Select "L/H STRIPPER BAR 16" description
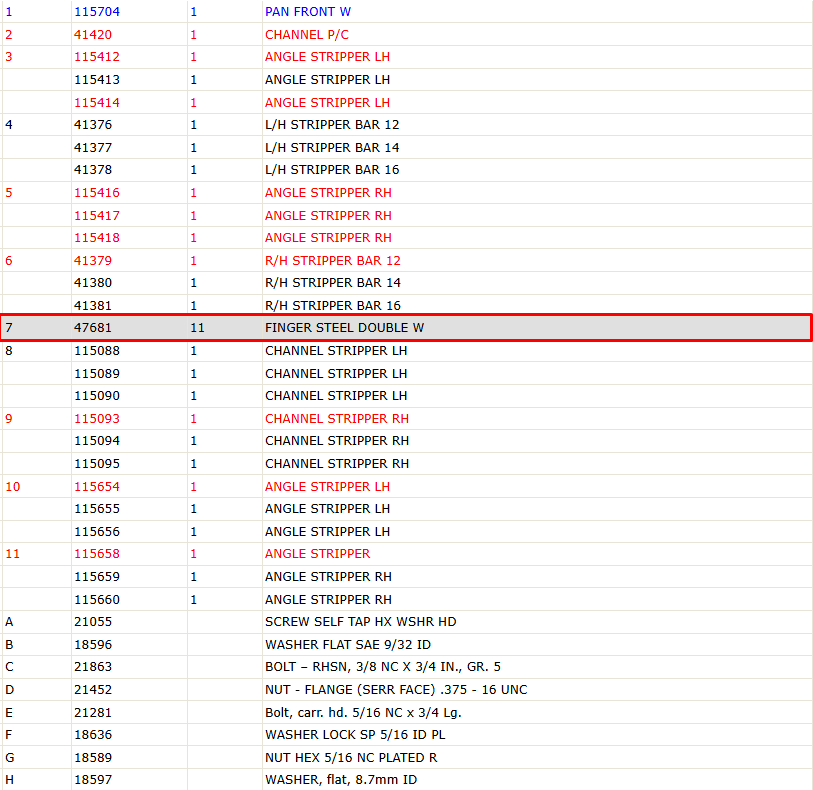The height and width of the screenshot is (790, 813). (x=332, y=170)
